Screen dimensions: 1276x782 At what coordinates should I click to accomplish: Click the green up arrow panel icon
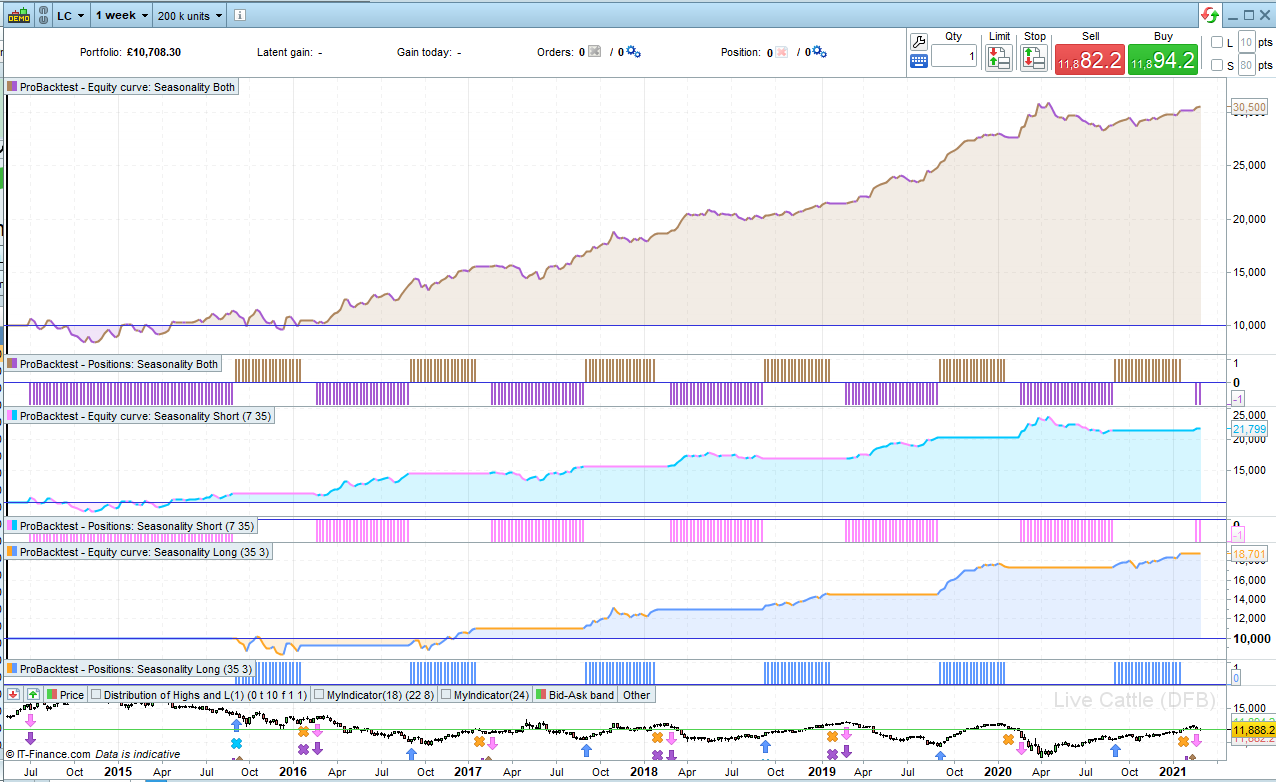[x=33, y=694]
